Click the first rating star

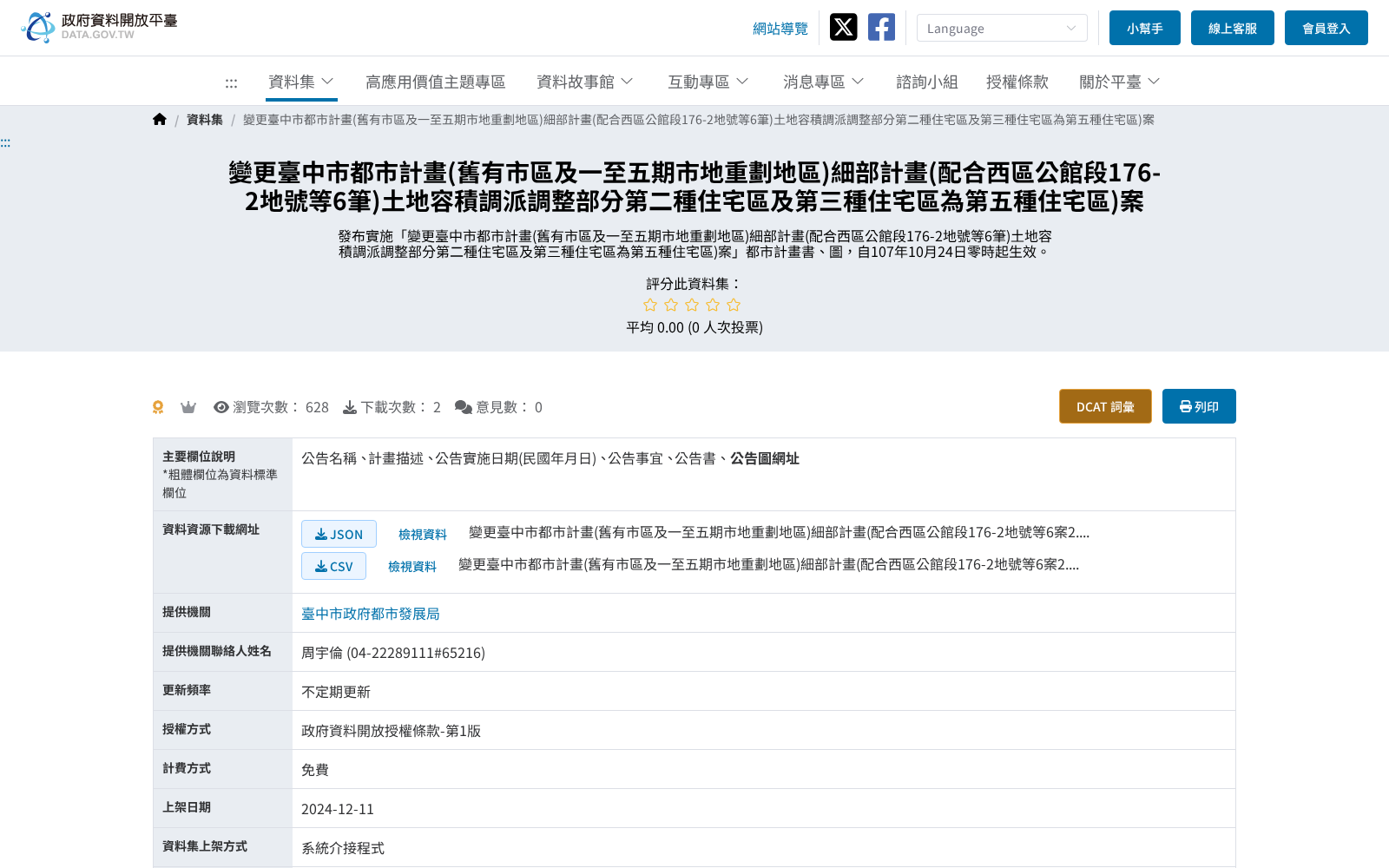(650, 305)
